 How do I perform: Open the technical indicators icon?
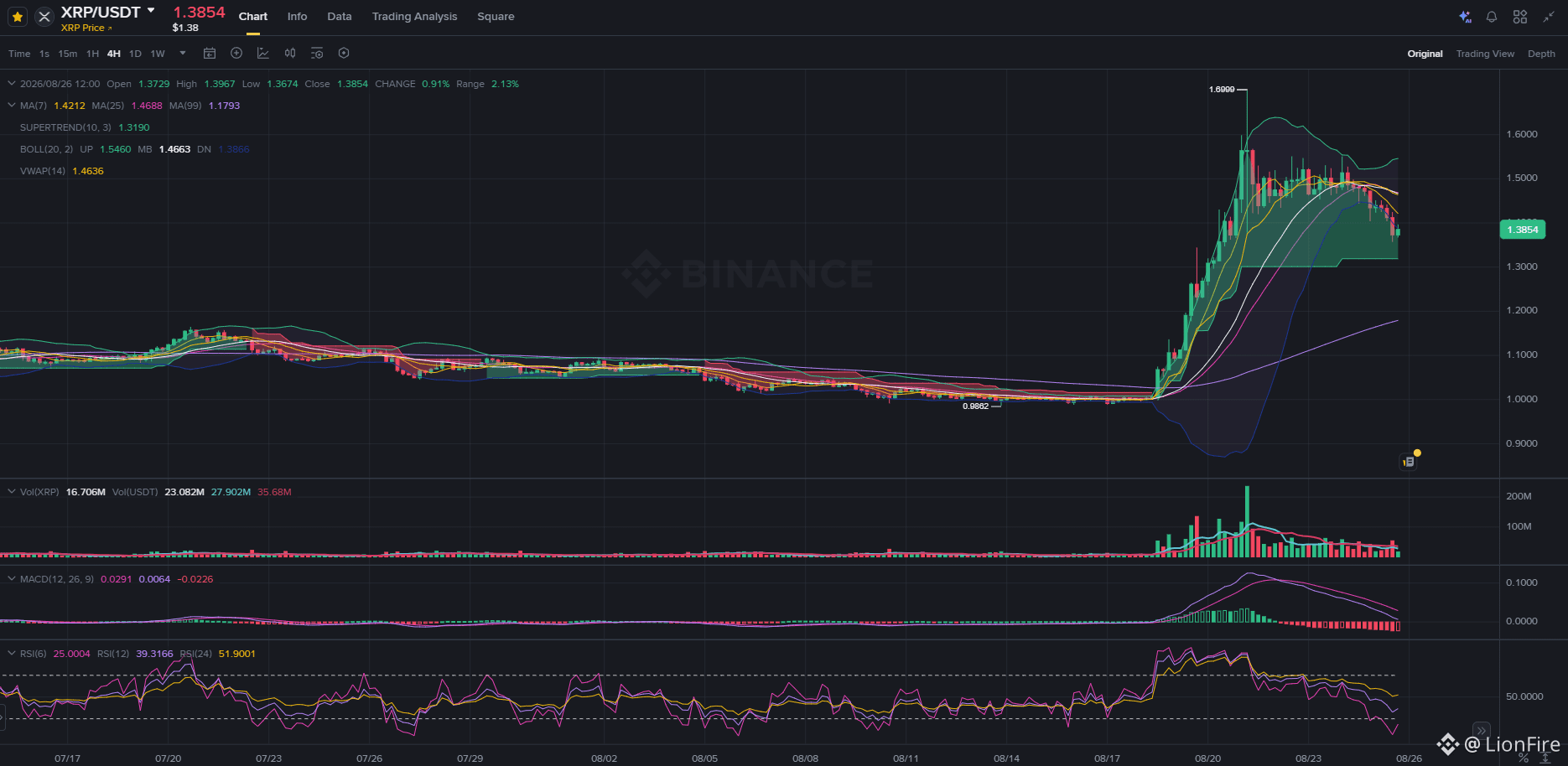pyautogui.click(x=263, y=53)
